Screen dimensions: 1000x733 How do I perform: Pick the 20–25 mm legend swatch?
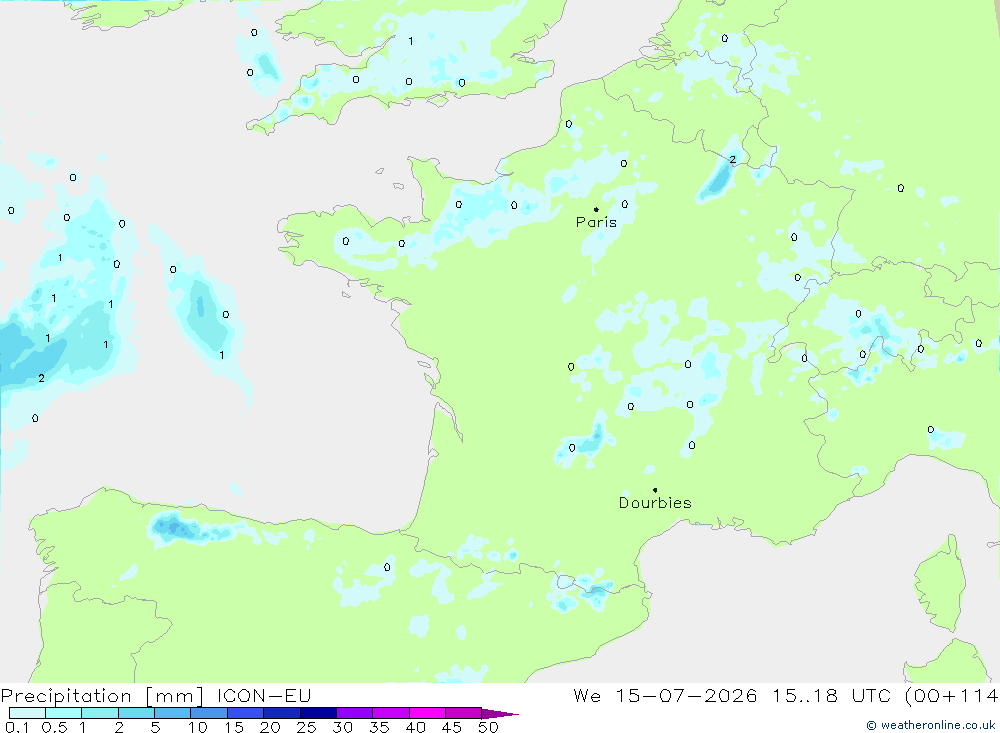point(282,713)
